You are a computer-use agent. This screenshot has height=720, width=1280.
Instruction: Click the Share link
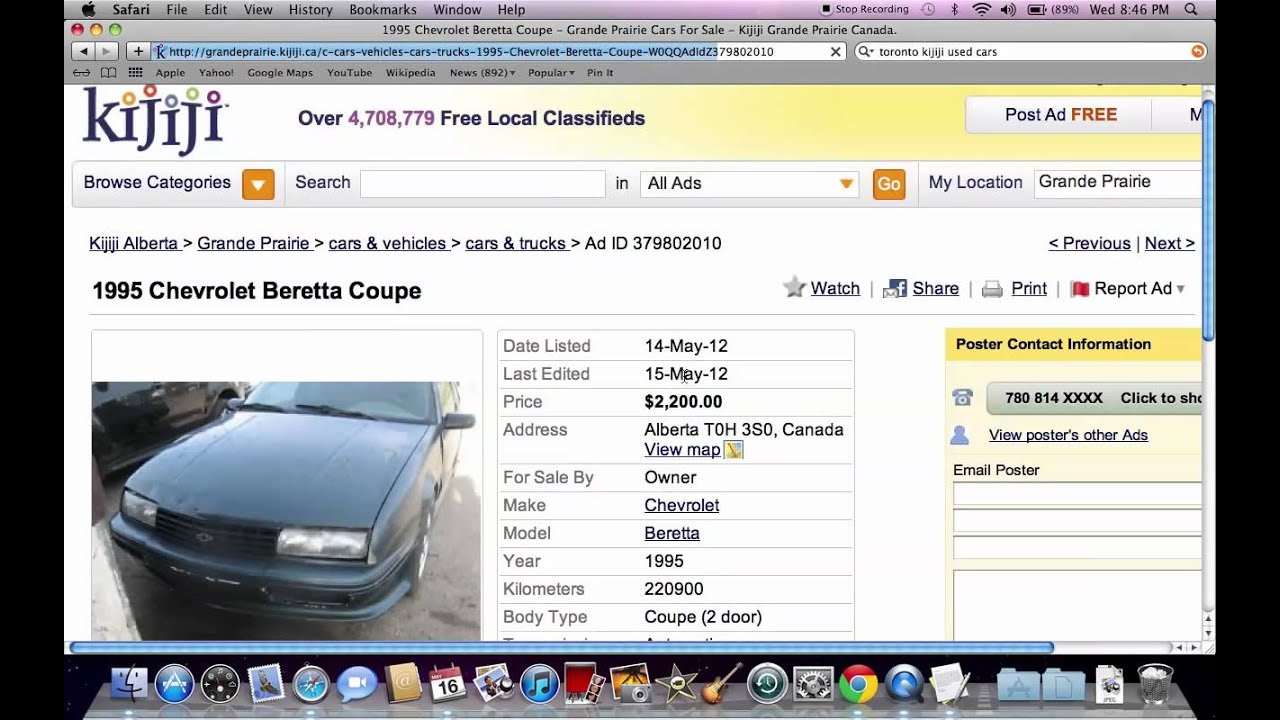click(936, 289)
